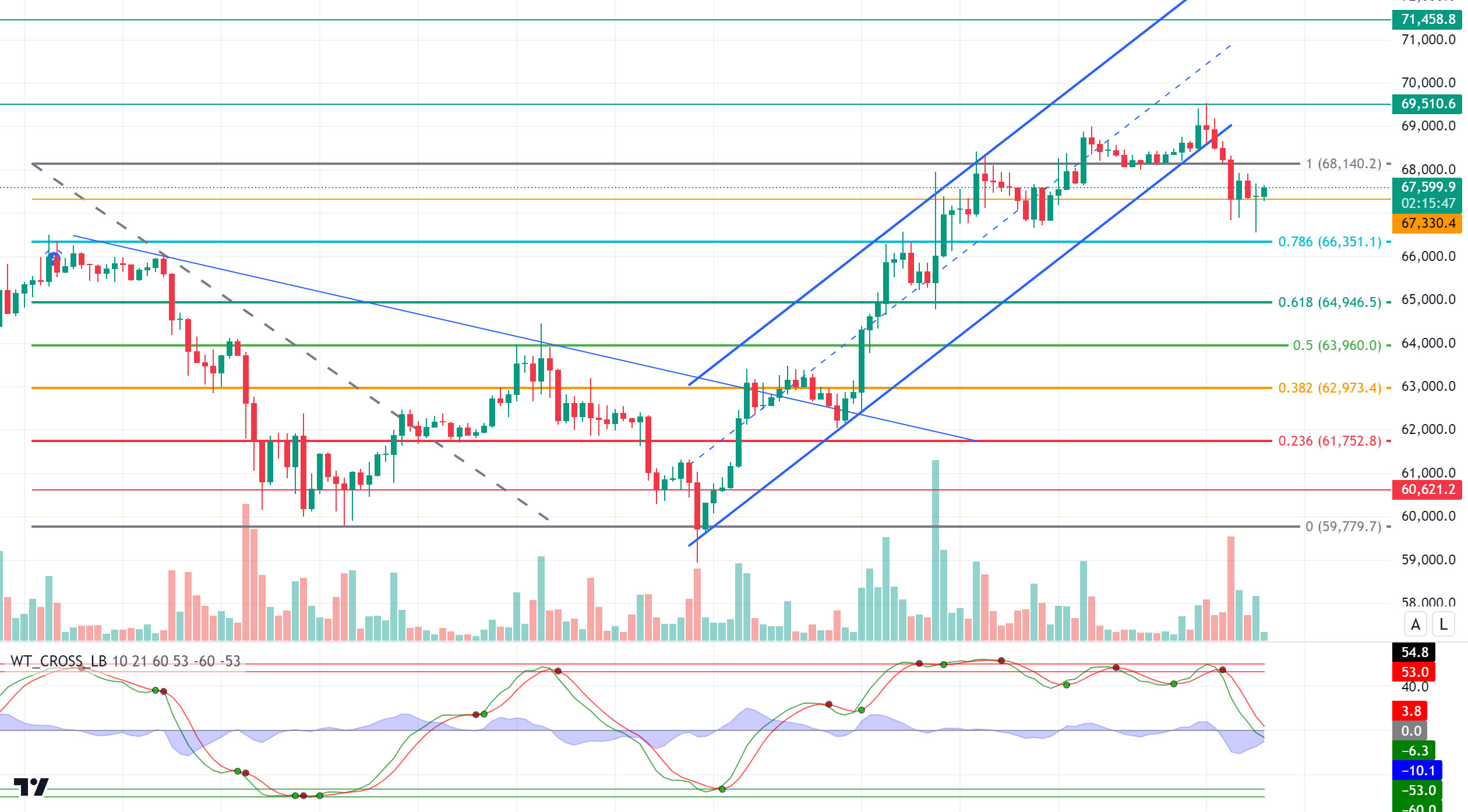Click the WT_CROSS_LB indicator title

[x=58, y=661]
